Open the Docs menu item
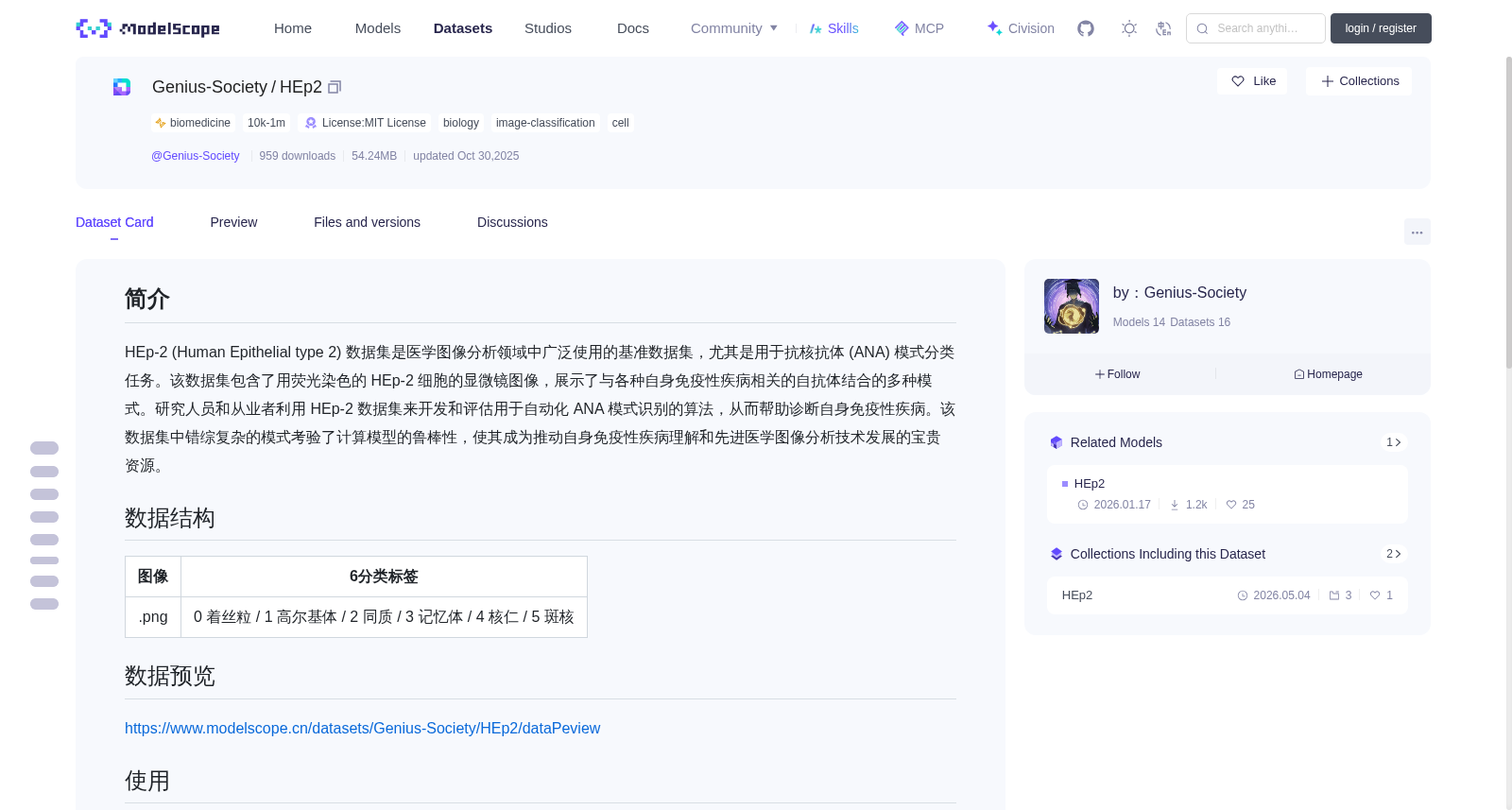 [633, 28]
